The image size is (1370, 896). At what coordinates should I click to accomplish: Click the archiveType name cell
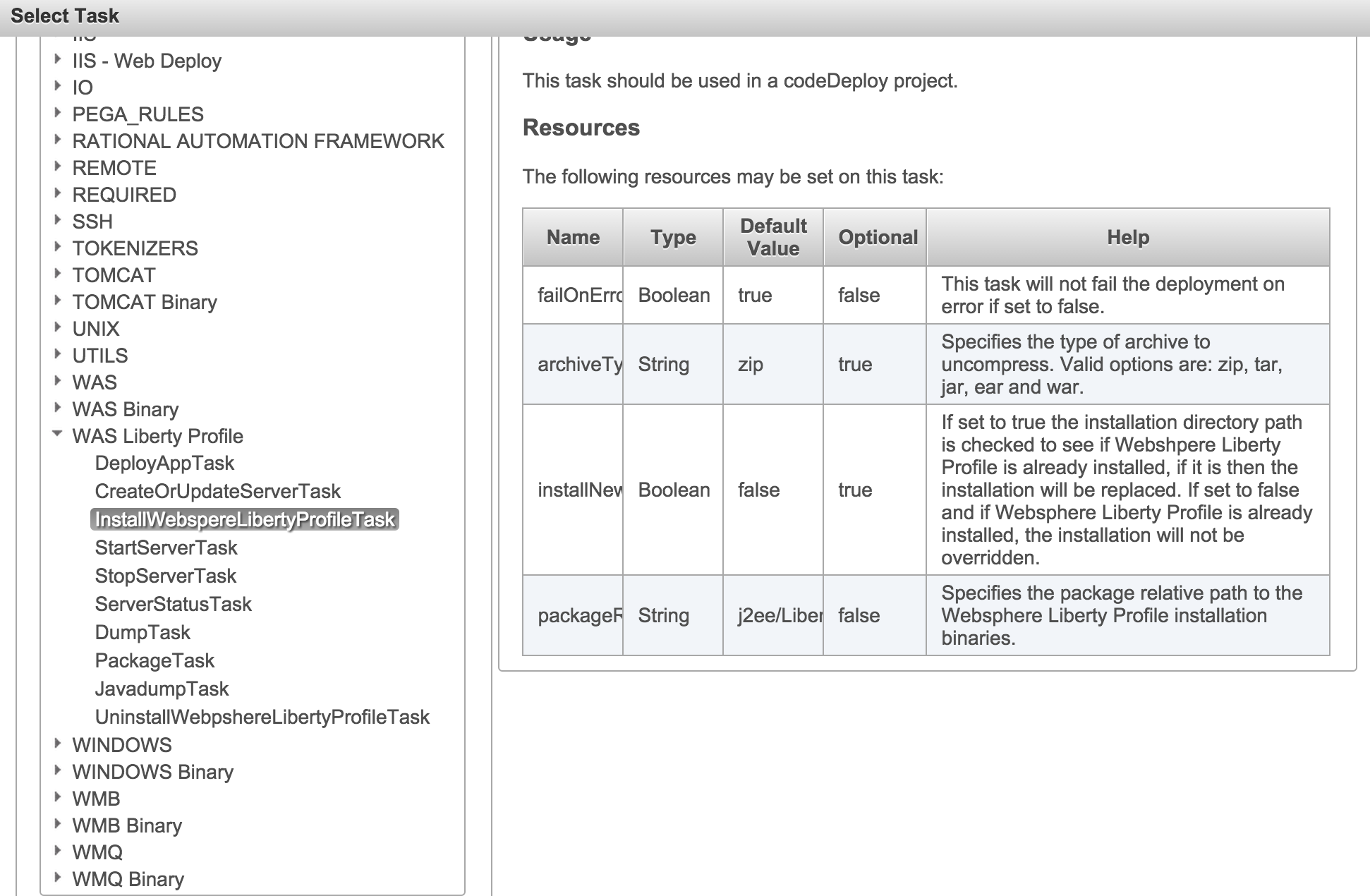573,364
